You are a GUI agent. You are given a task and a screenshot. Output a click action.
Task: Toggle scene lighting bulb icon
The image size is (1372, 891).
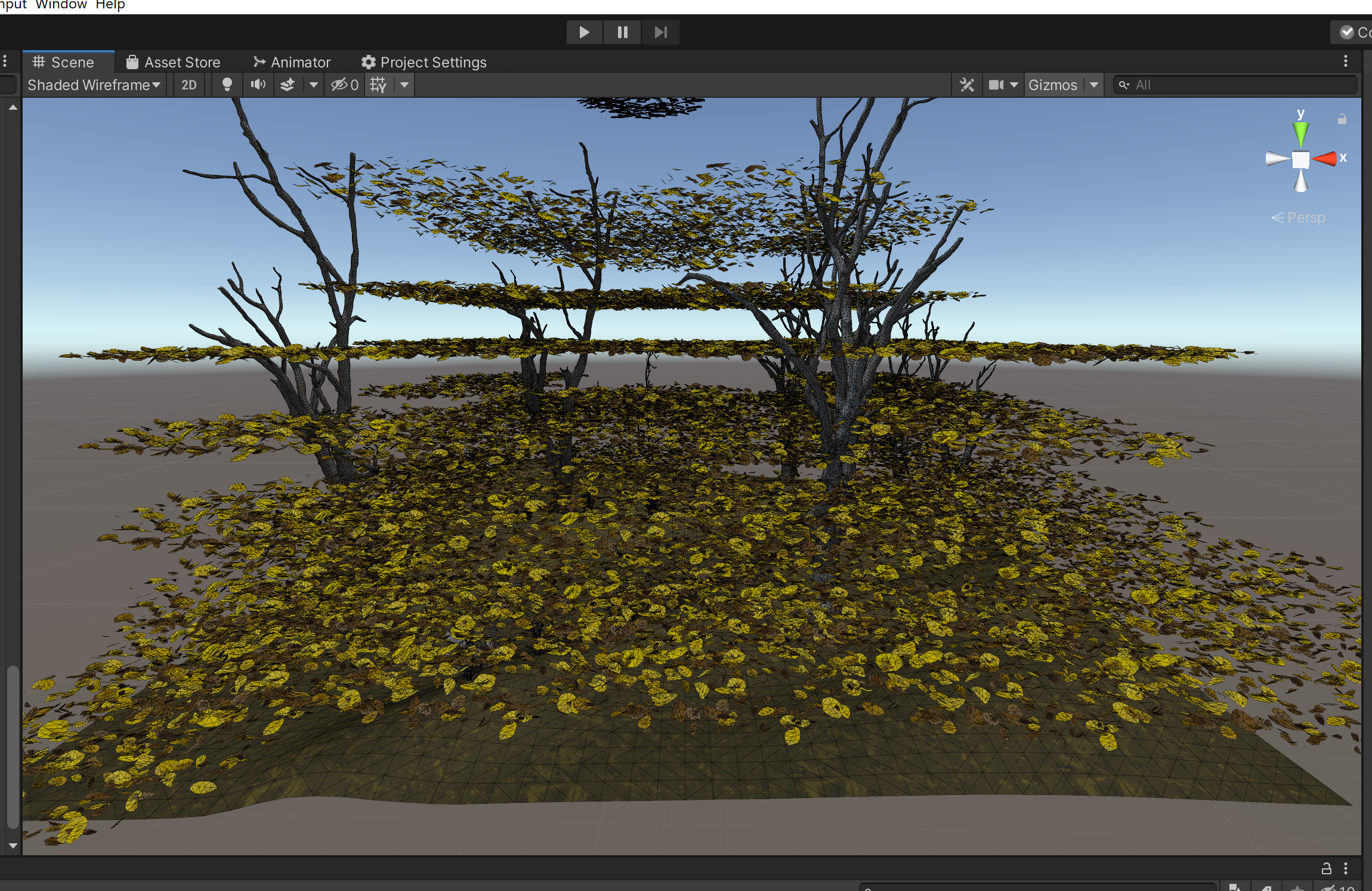227,85
